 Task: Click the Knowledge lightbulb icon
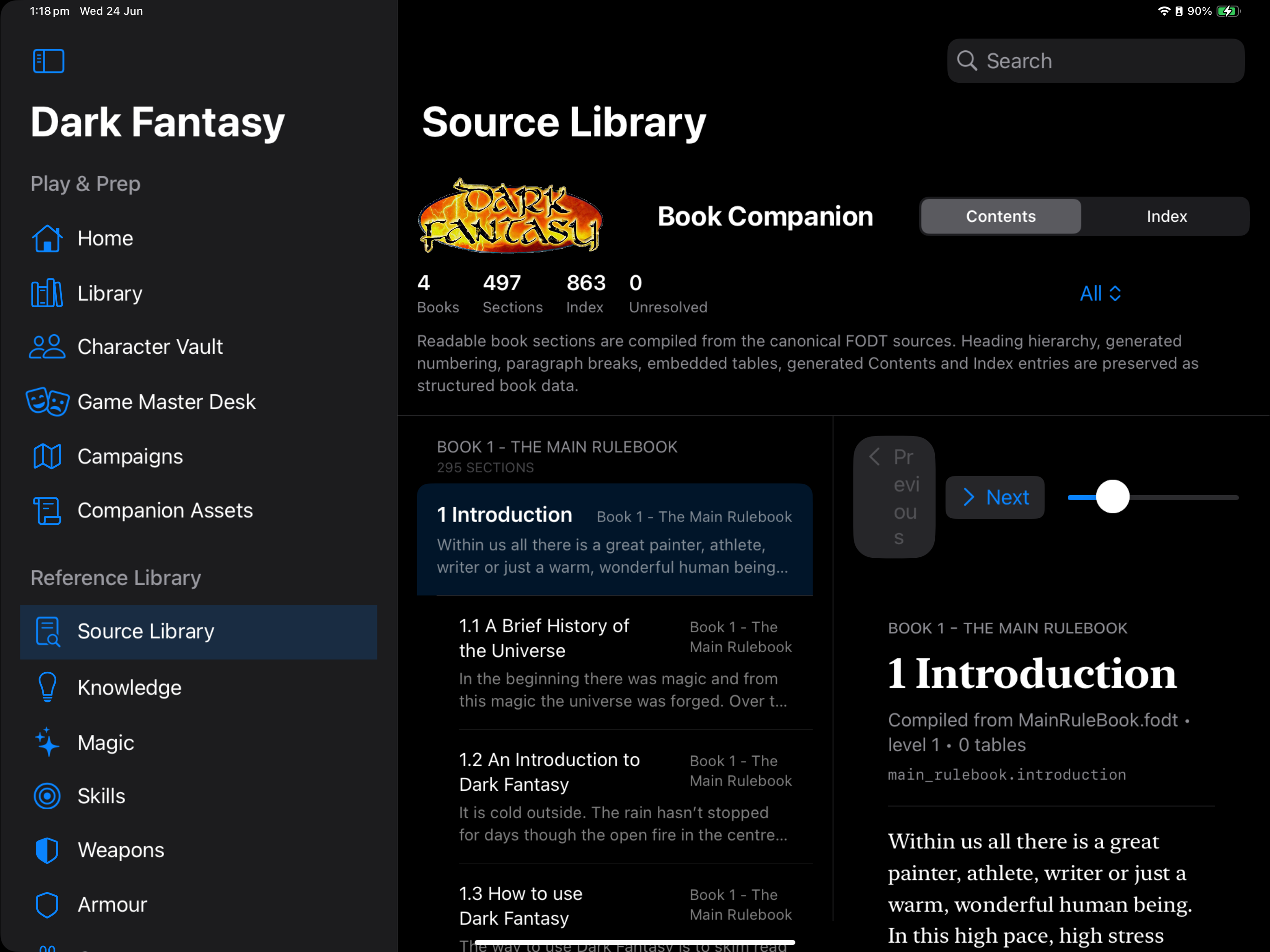(47, 688)
